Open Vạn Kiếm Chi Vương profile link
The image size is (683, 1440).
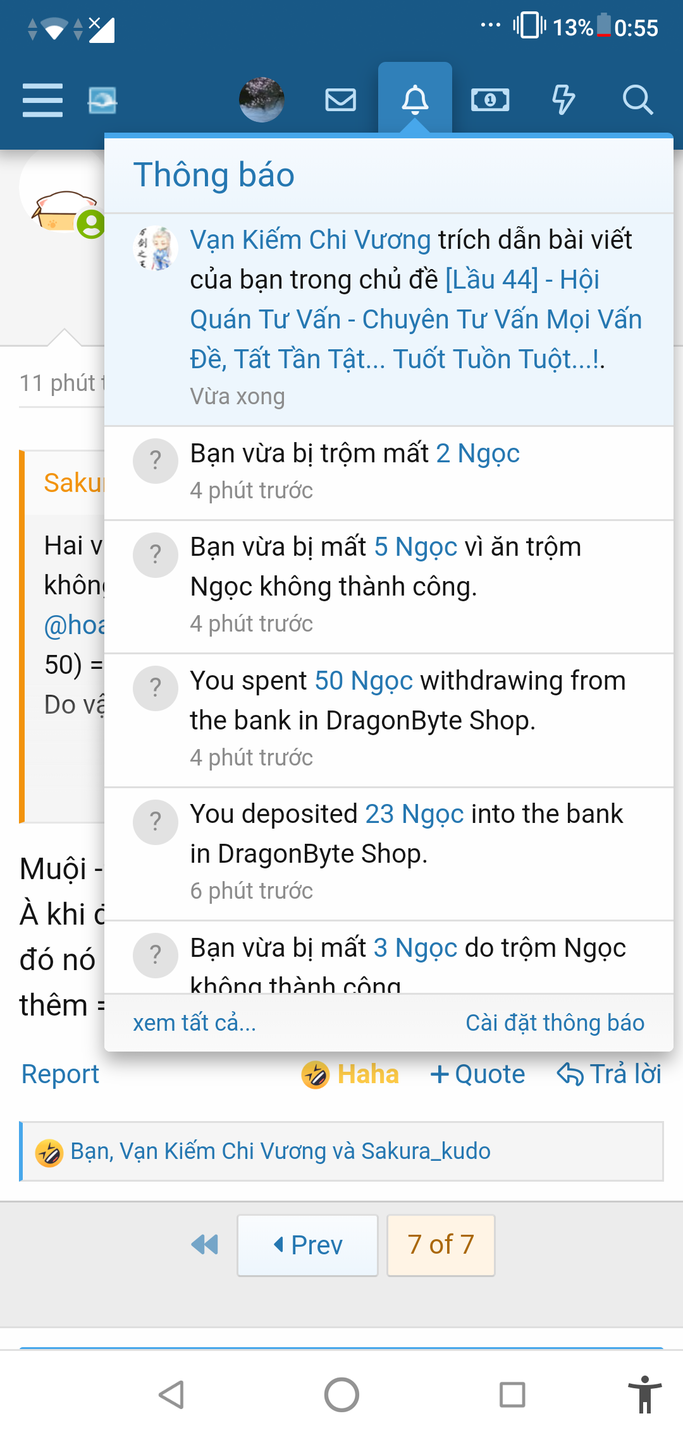310,240
